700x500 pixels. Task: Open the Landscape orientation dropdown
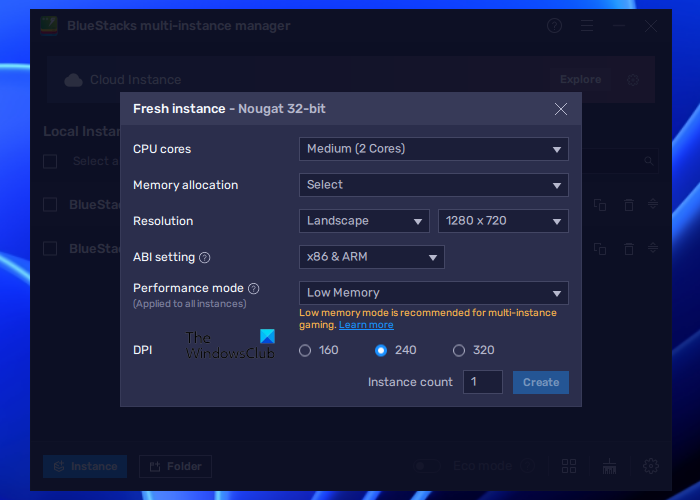tap(364, 221)
